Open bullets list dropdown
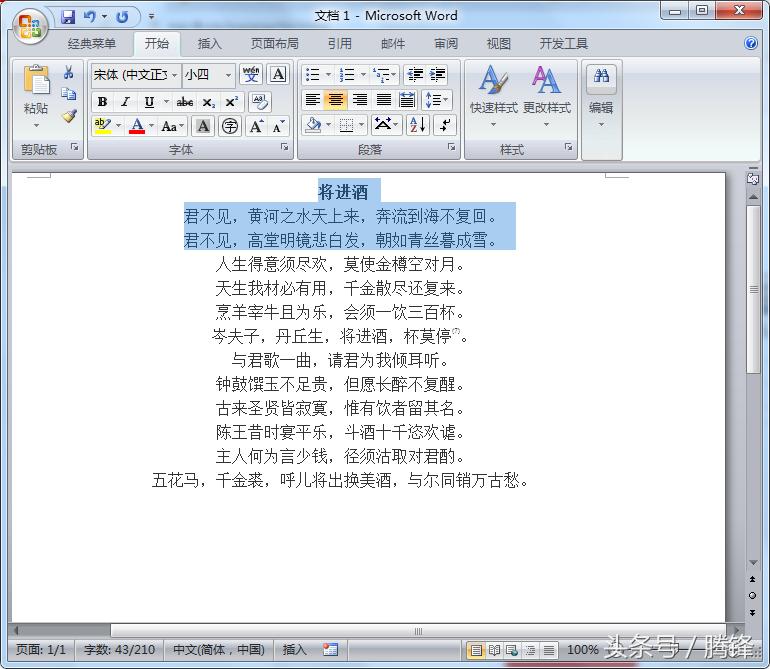Screen dimensions: 770x669 coord(328,75)
